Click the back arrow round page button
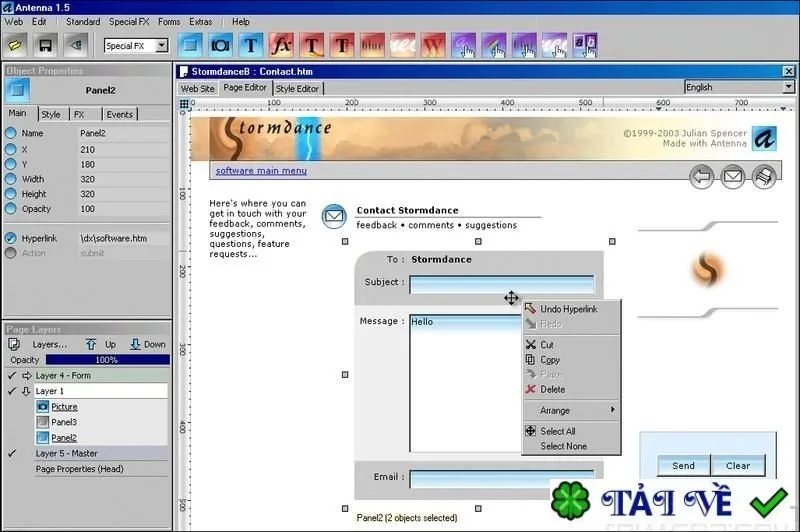Image resolution: width=800 pixels, height=532 pixels. pyautogui.click(x=702, y=176)
